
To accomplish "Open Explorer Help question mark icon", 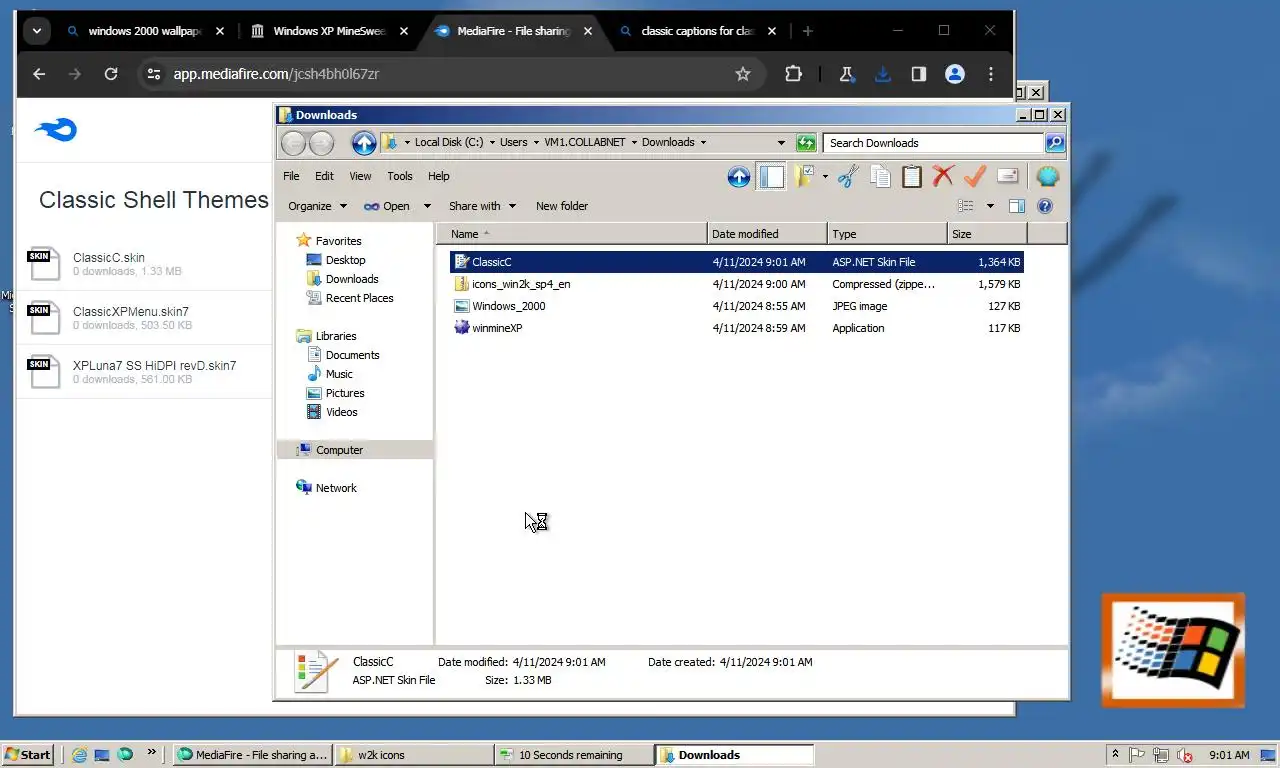I will click(1045, 206).
